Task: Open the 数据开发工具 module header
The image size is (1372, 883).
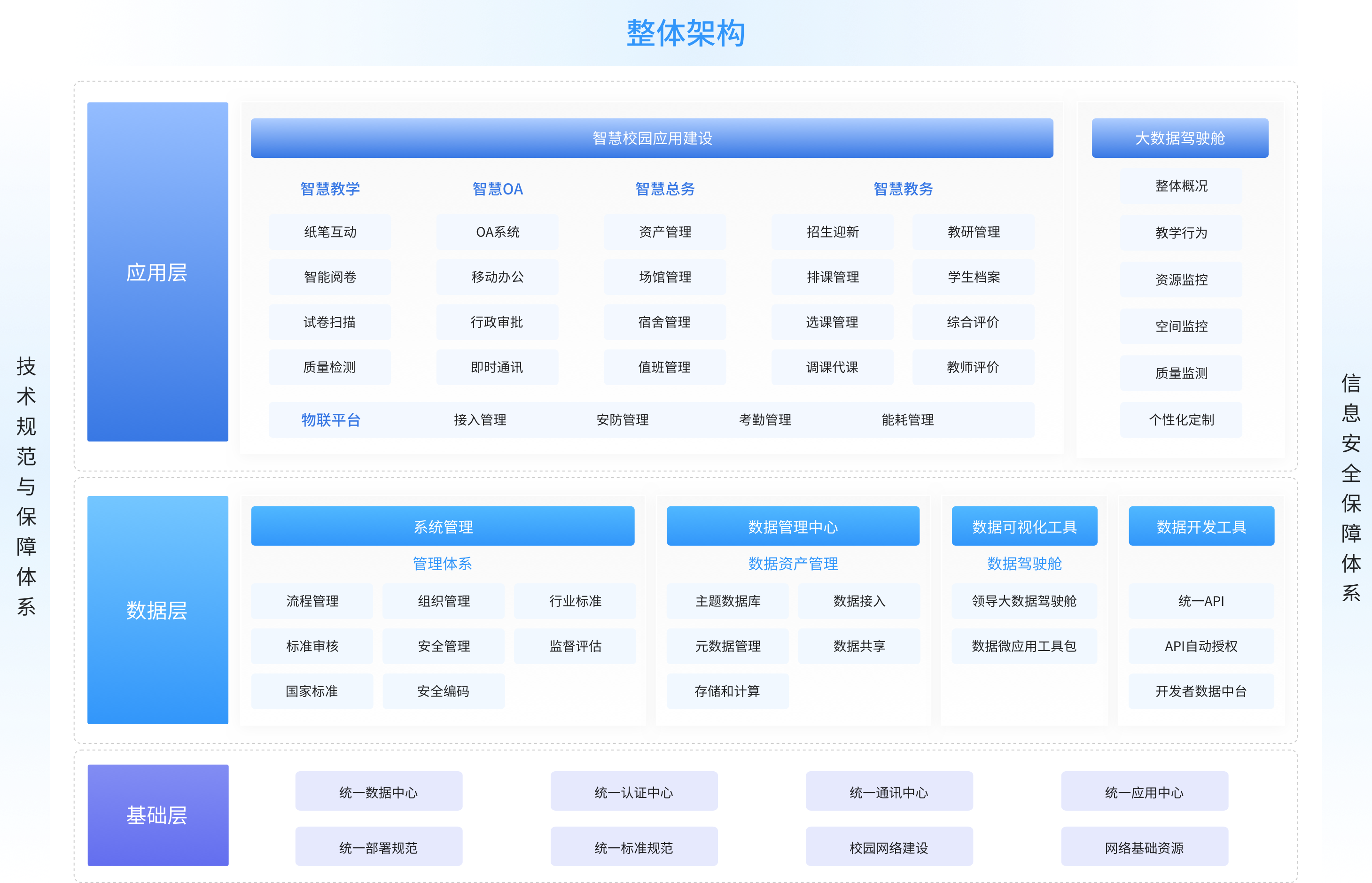Action: point(1200,526)
